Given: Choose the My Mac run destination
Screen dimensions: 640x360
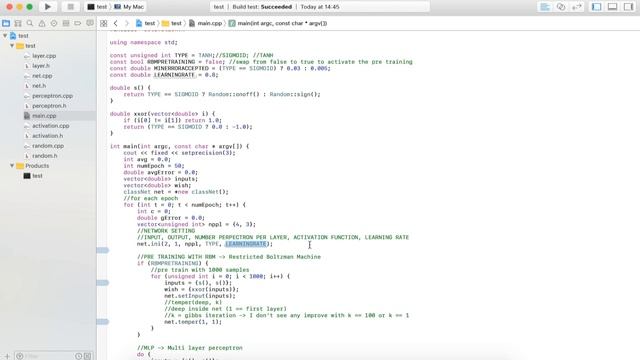Looking at the screenshot, I should point(129,7).
